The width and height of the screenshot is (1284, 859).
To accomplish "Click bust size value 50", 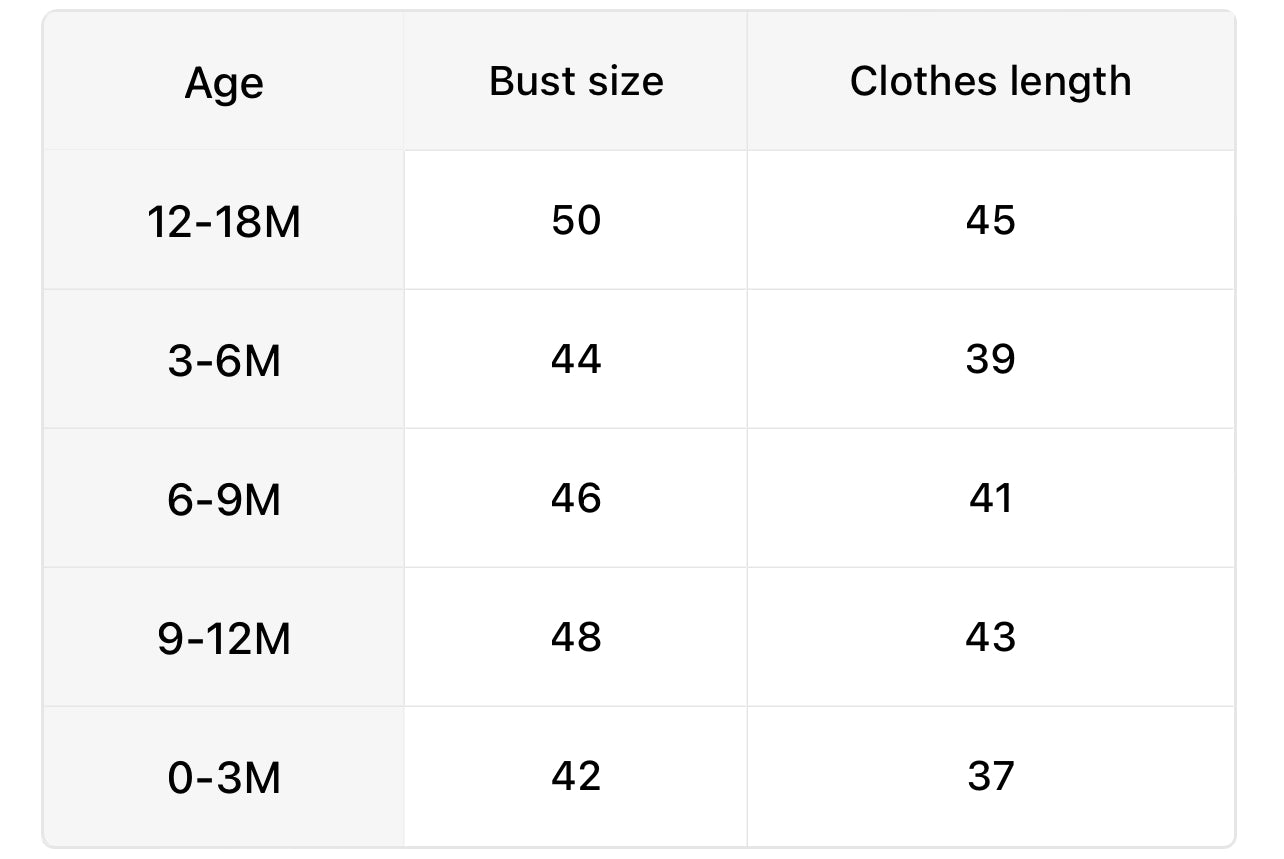I will (x=576, y=220).
